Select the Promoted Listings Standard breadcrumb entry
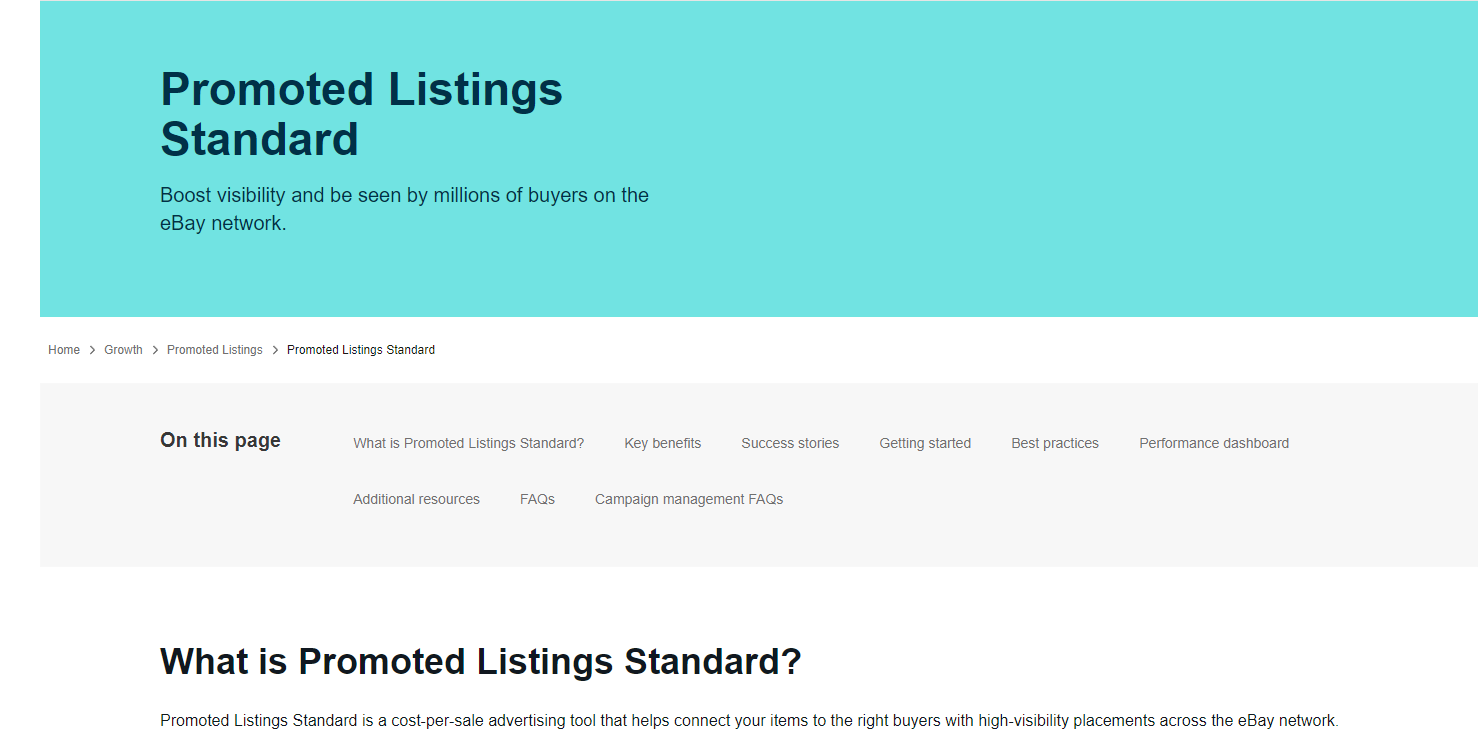The width and height of the screenshot is (1478, 741). 360,349
